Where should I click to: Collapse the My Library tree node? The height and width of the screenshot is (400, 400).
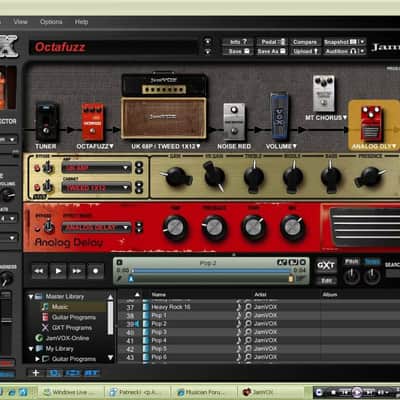31,349
